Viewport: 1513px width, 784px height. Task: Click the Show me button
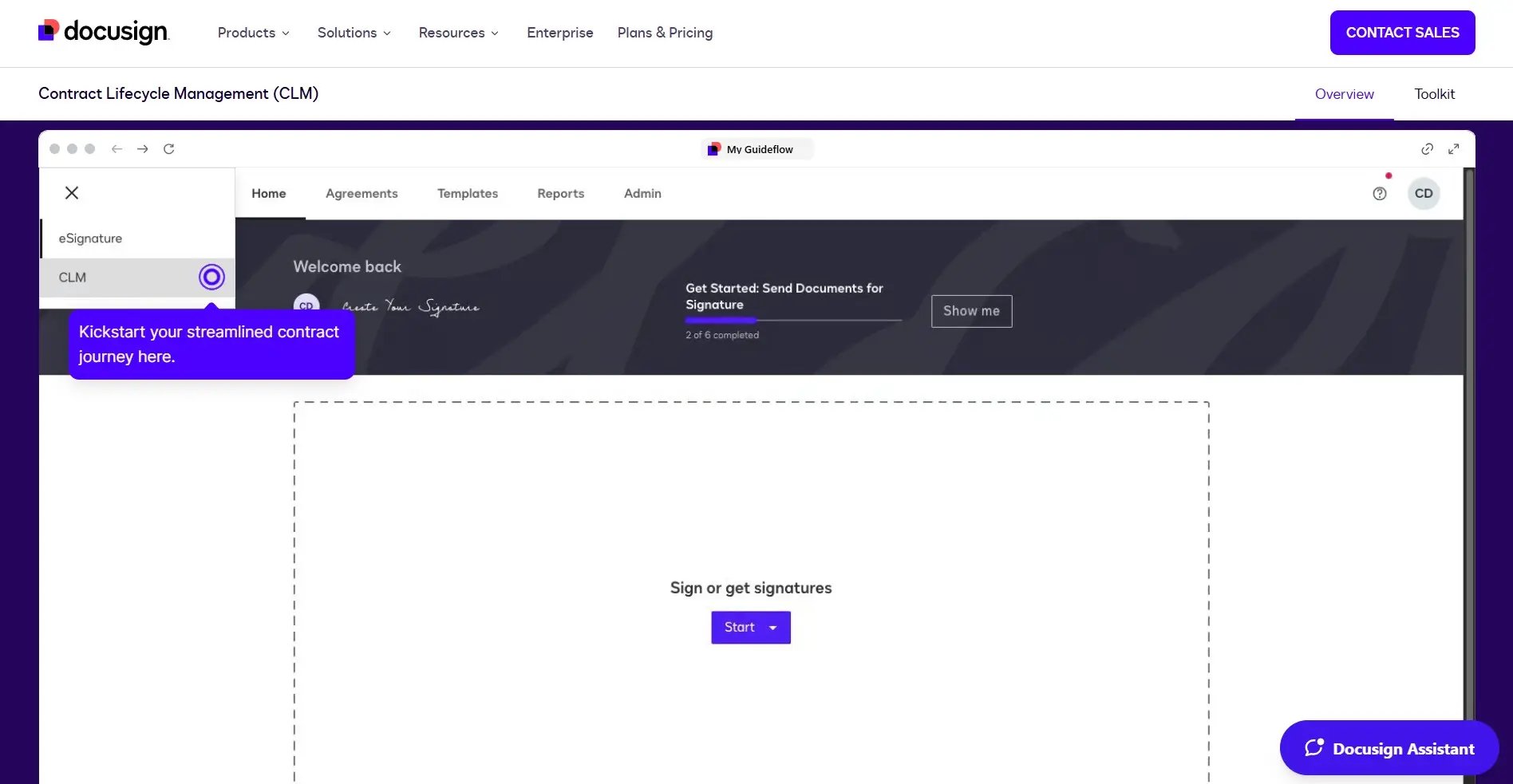pyautogui.click(x=971, y=311)
